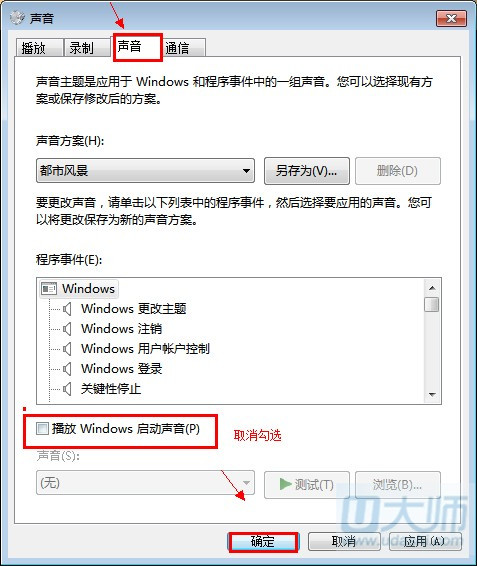The width and height of the screenshot is (477, 566).
Task: Click the down arrow in the 程序事件 list scrollbar
Action: pos(432,395)
